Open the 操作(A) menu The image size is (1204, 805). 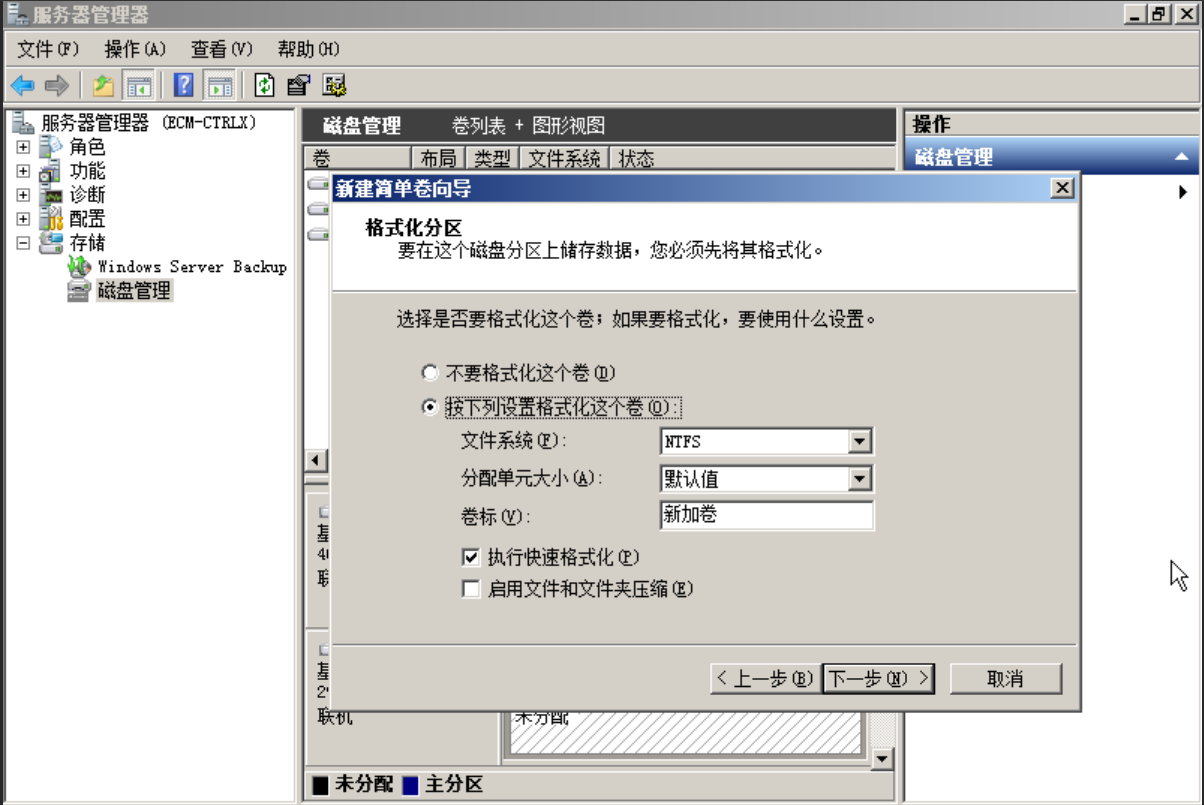(x=135, y=49)
